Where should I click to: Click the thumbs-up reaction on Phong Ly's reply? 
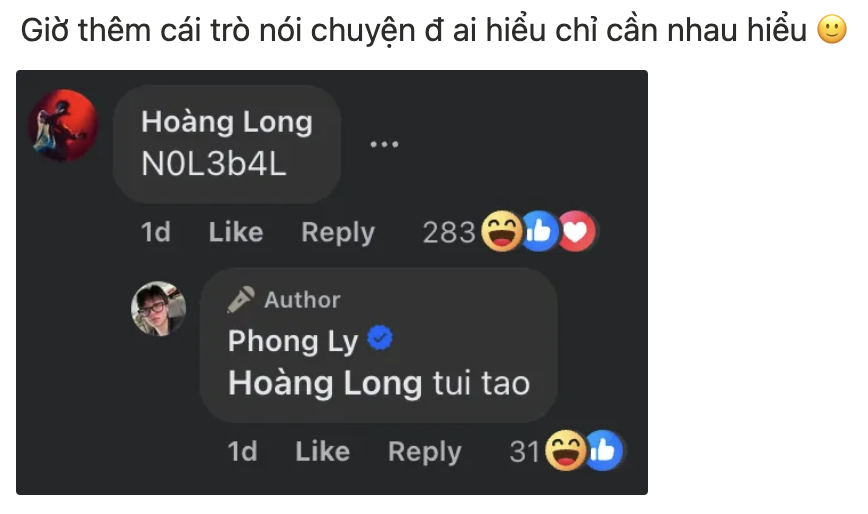tap(603, 450)
